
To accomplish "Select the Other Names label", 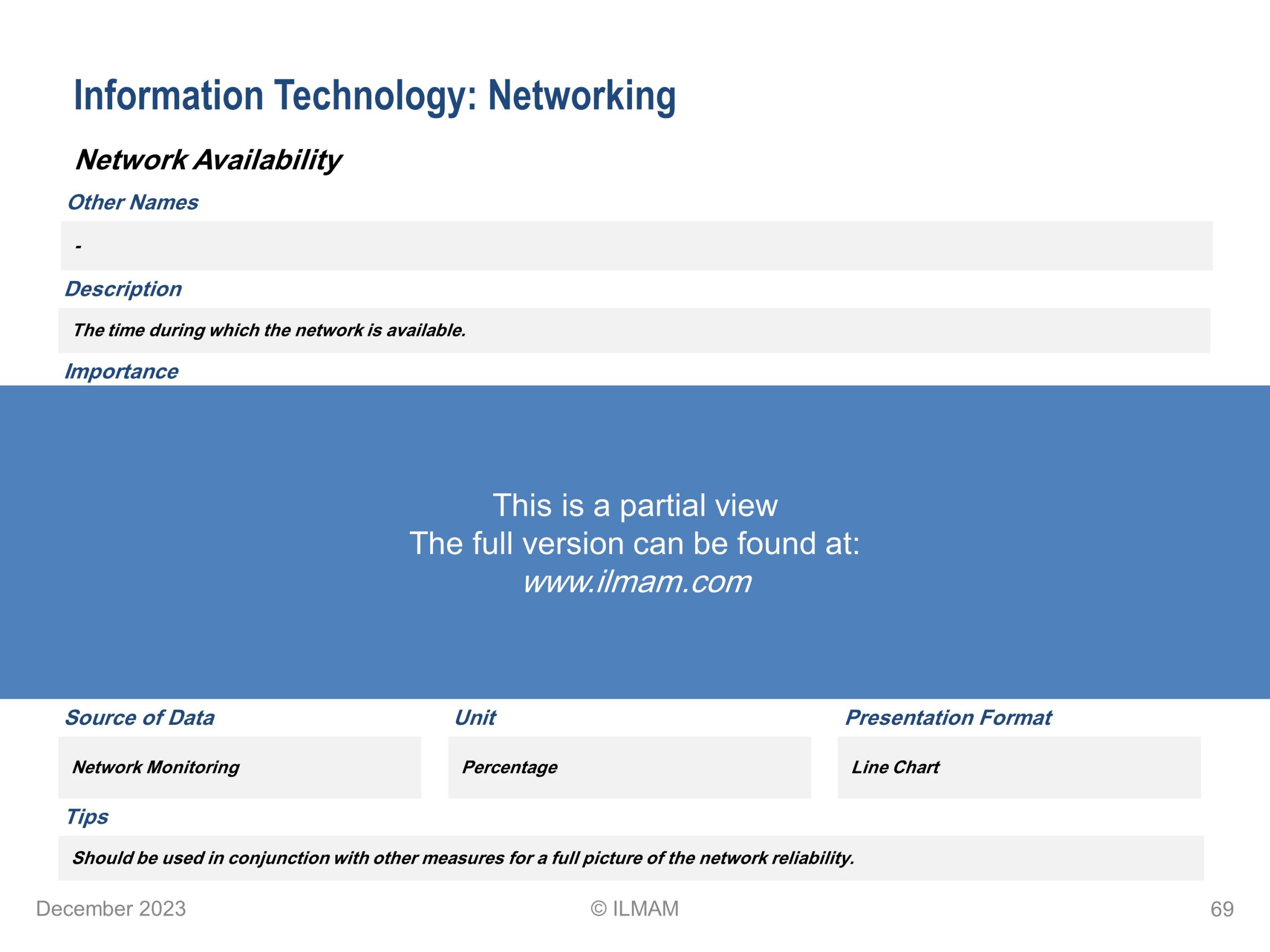I will (x=132, y=203).
